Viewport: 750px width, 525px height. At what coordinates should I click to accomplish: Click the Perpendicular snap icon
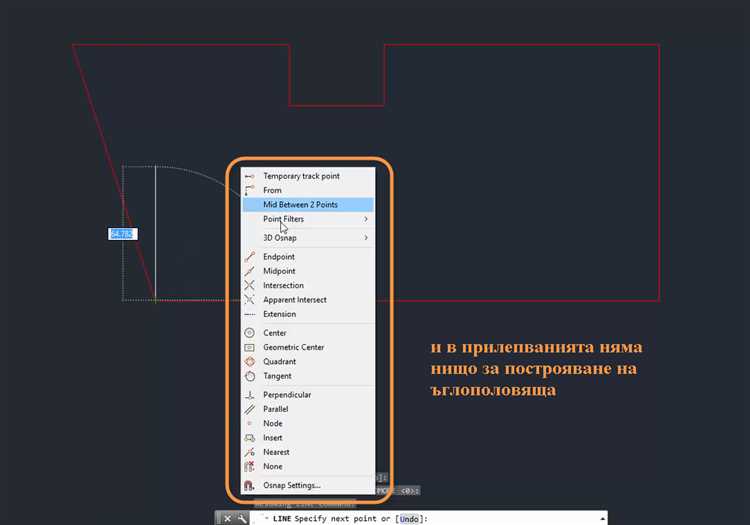249,395
